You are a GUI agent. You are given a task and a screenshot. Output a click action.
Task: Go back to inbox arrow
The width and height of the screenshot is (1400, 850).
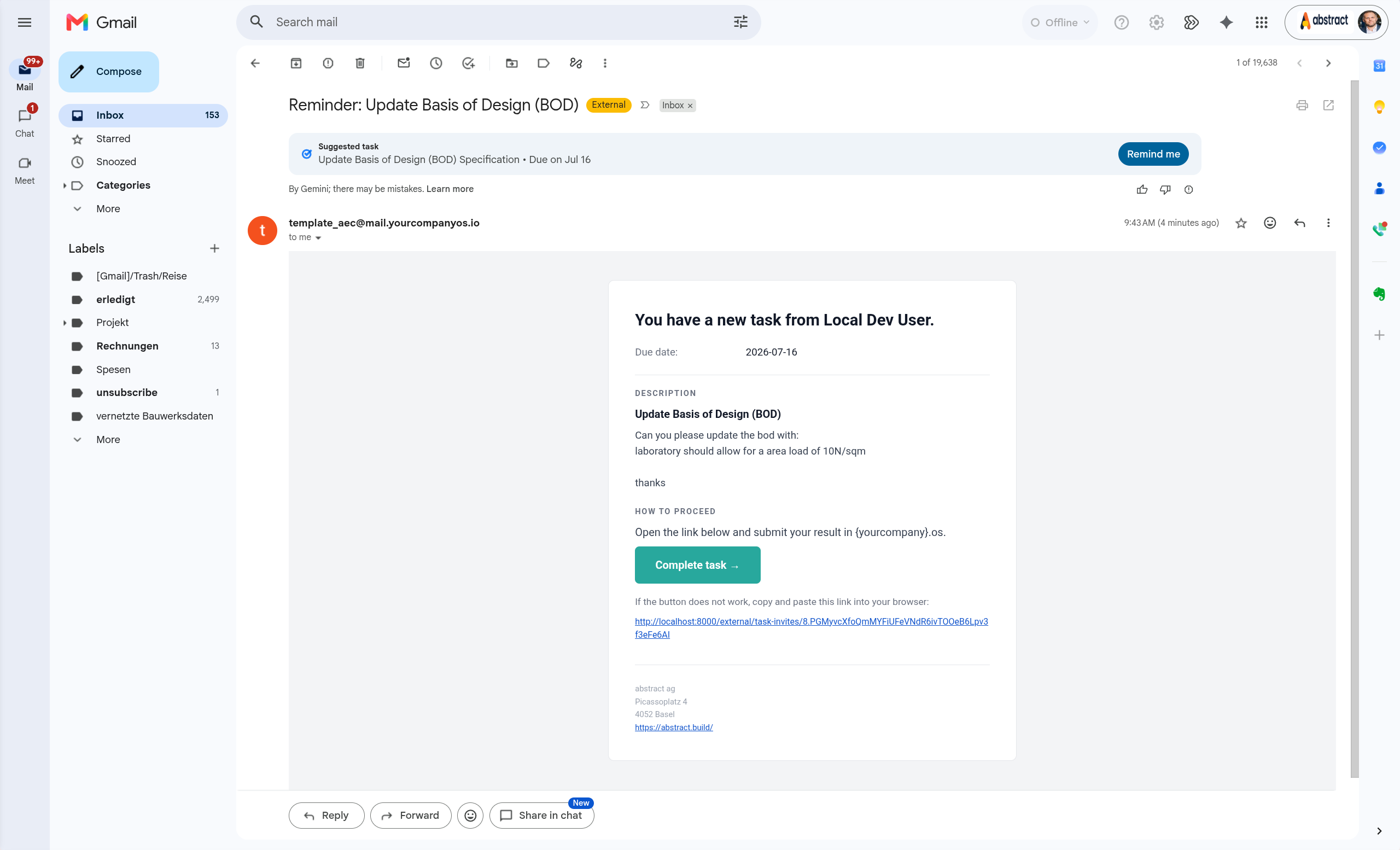[x=255, y=63]
